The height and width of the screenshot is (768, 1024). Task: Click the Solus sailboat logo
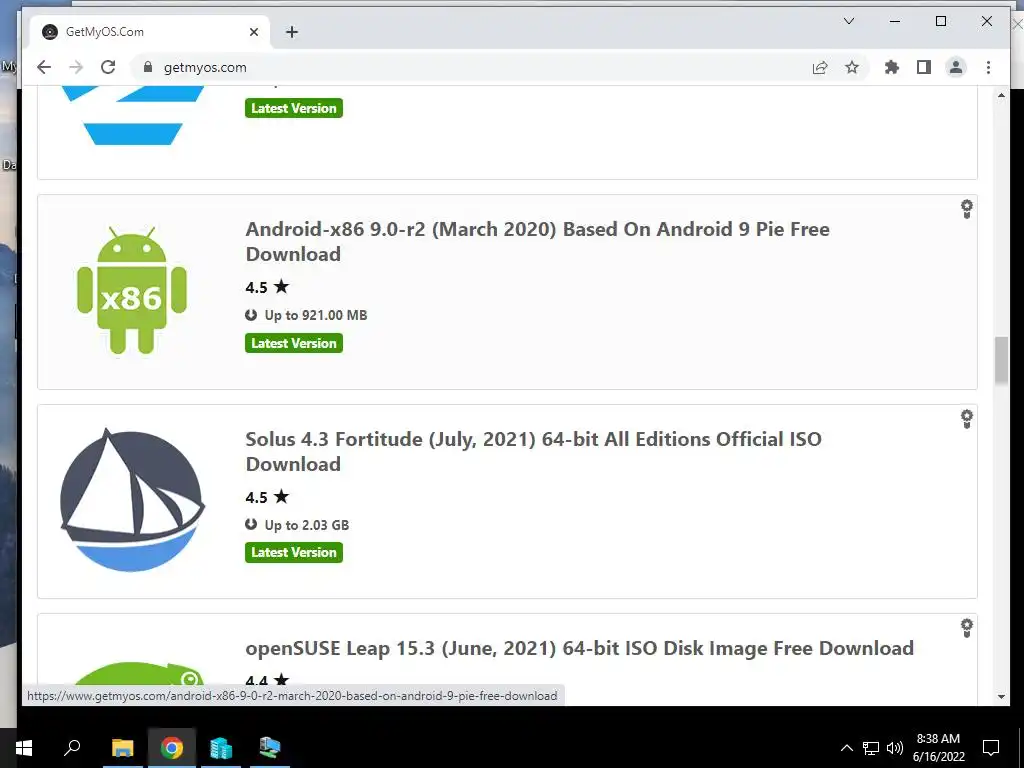(x=132, y=500)
